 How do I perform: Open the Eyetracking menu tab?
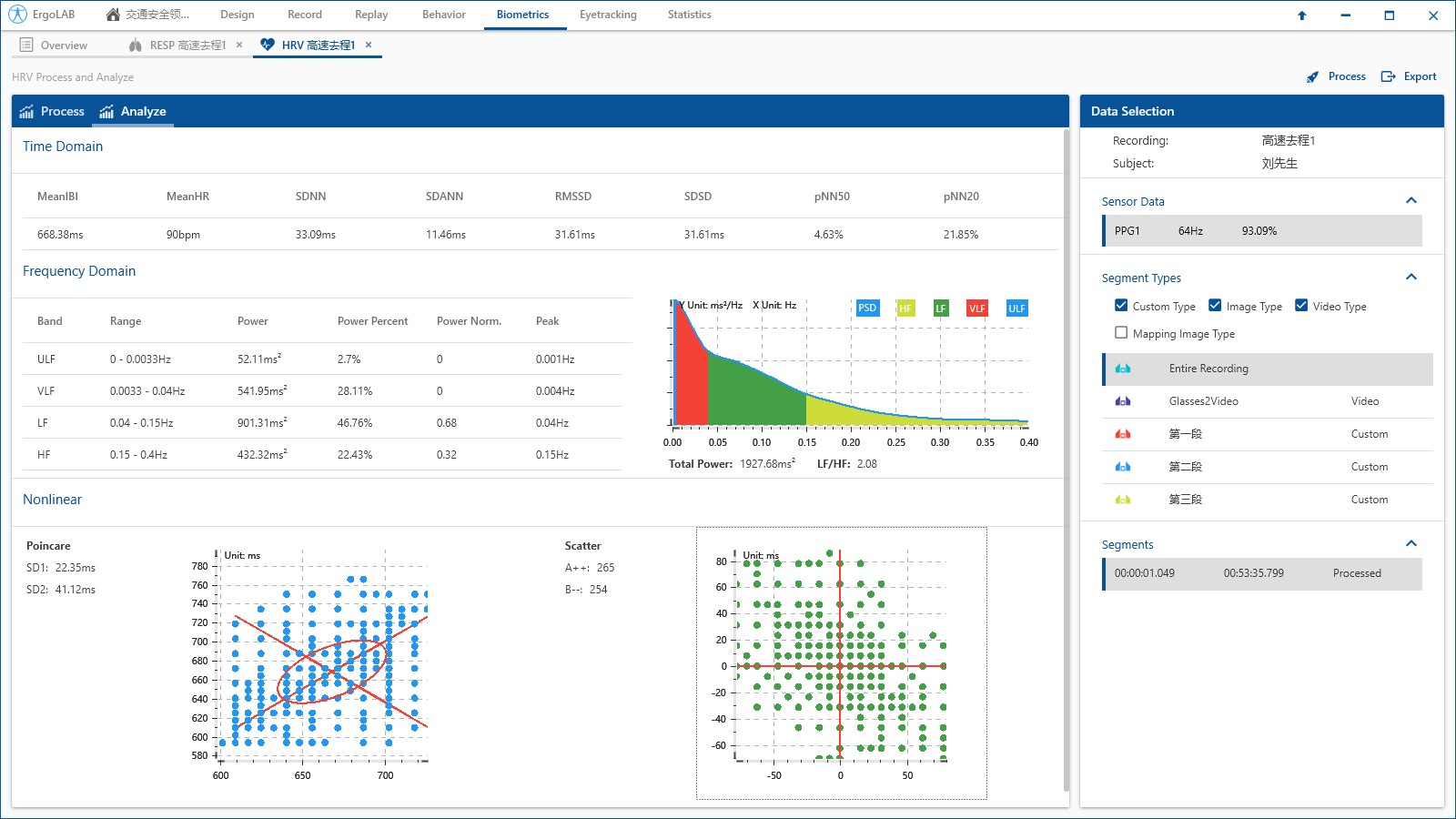608,15
